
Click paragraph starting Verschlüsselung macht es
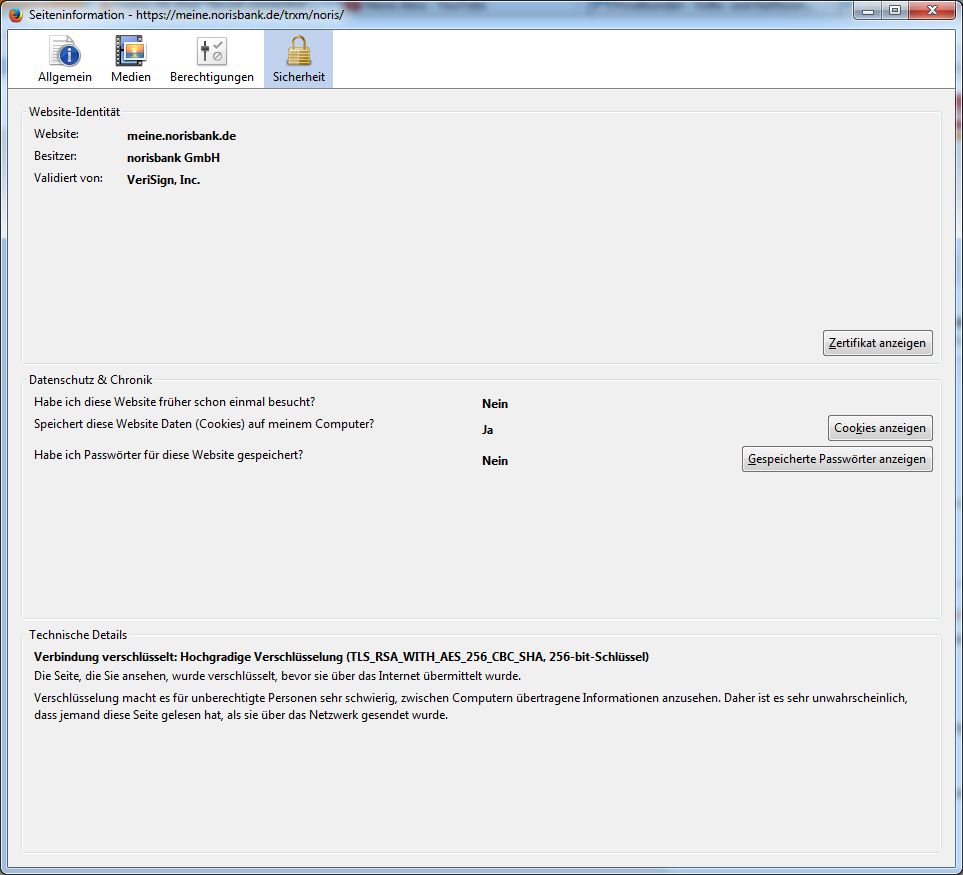click(x=470, y=707)
